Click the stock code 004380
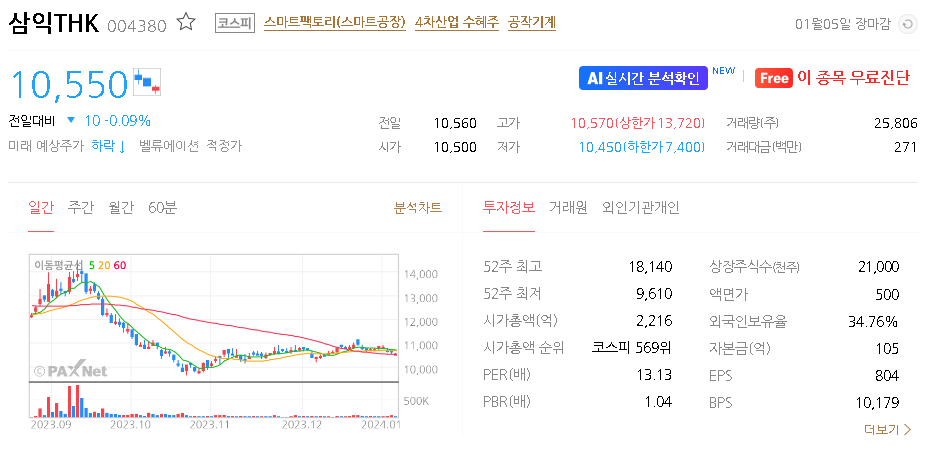 tap(137, 25)
